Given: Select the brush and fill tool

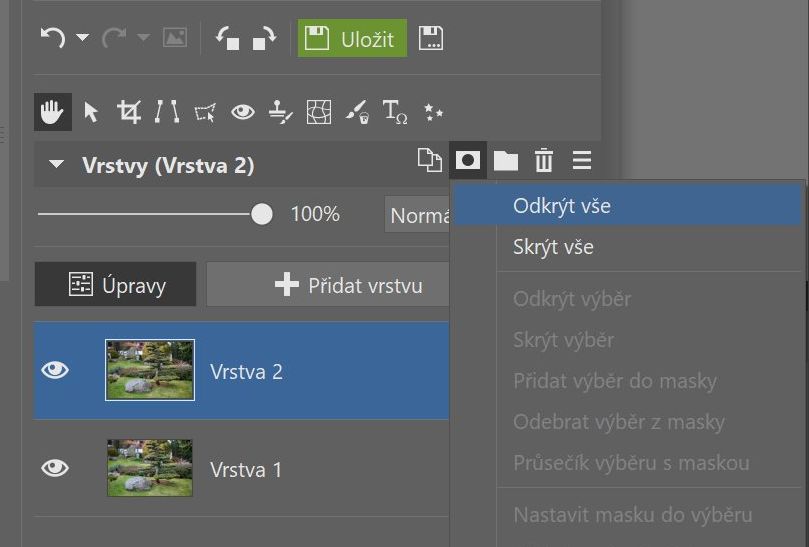Looking at the screenshot, I should coord(357,112).
